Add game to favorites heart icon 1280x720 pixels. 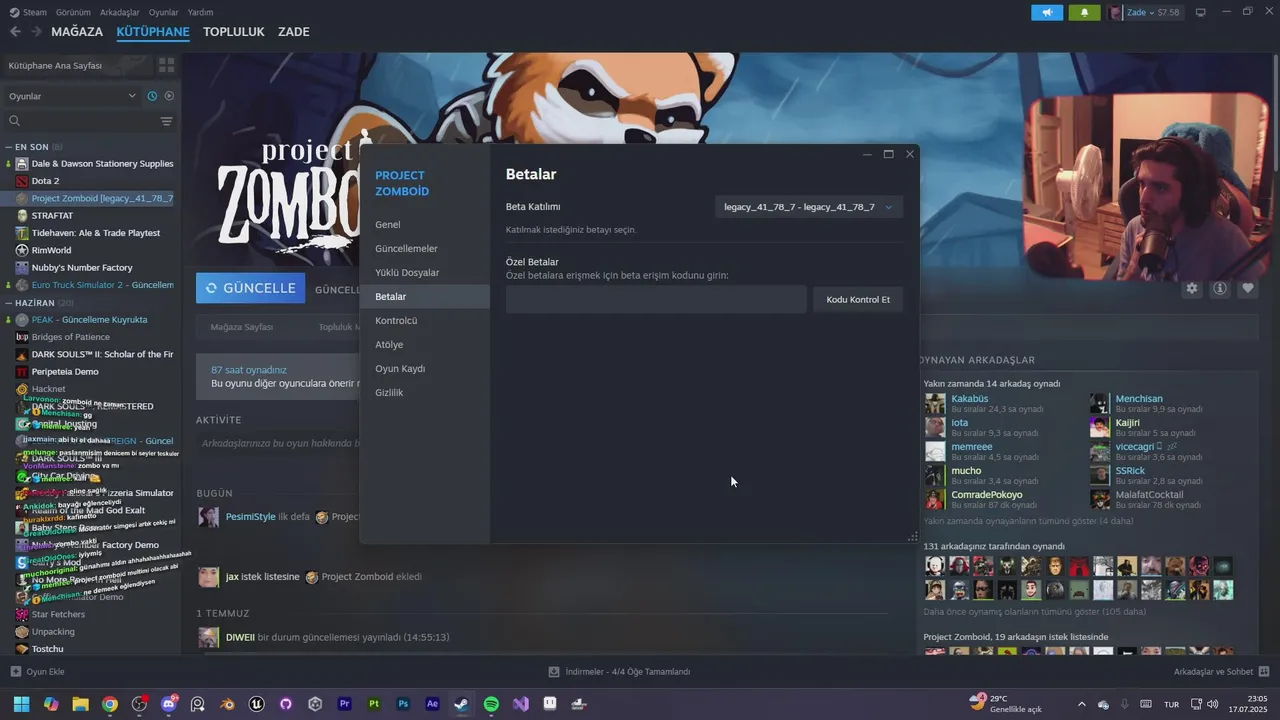point(1248,288)
